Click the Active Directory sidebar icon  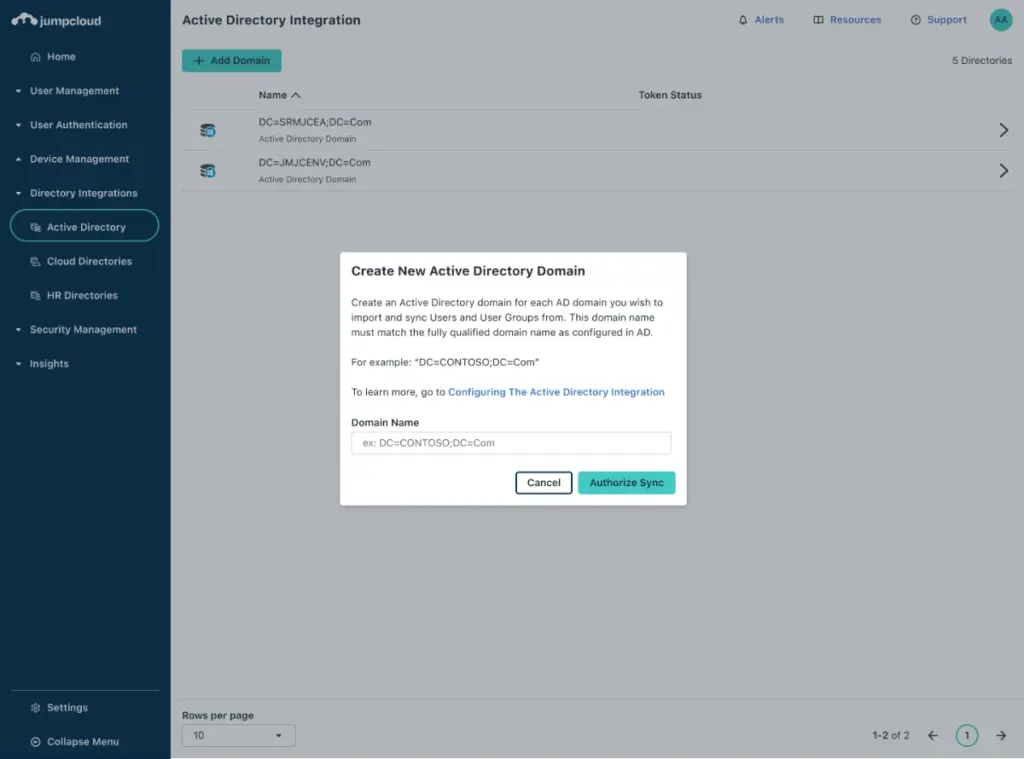point(36,227)
